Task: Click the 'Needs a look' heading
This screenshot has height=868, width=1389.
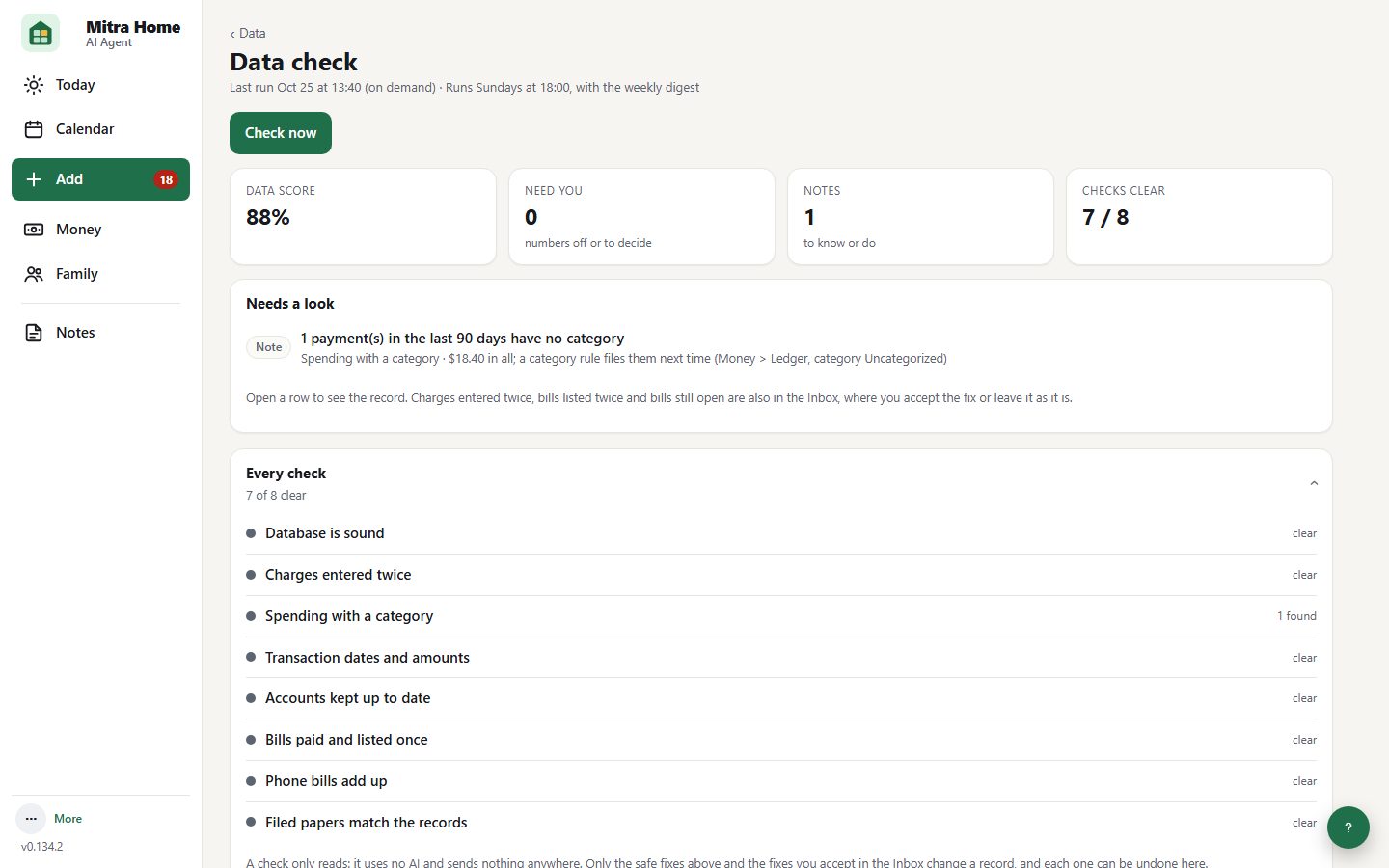Action: 290,304
